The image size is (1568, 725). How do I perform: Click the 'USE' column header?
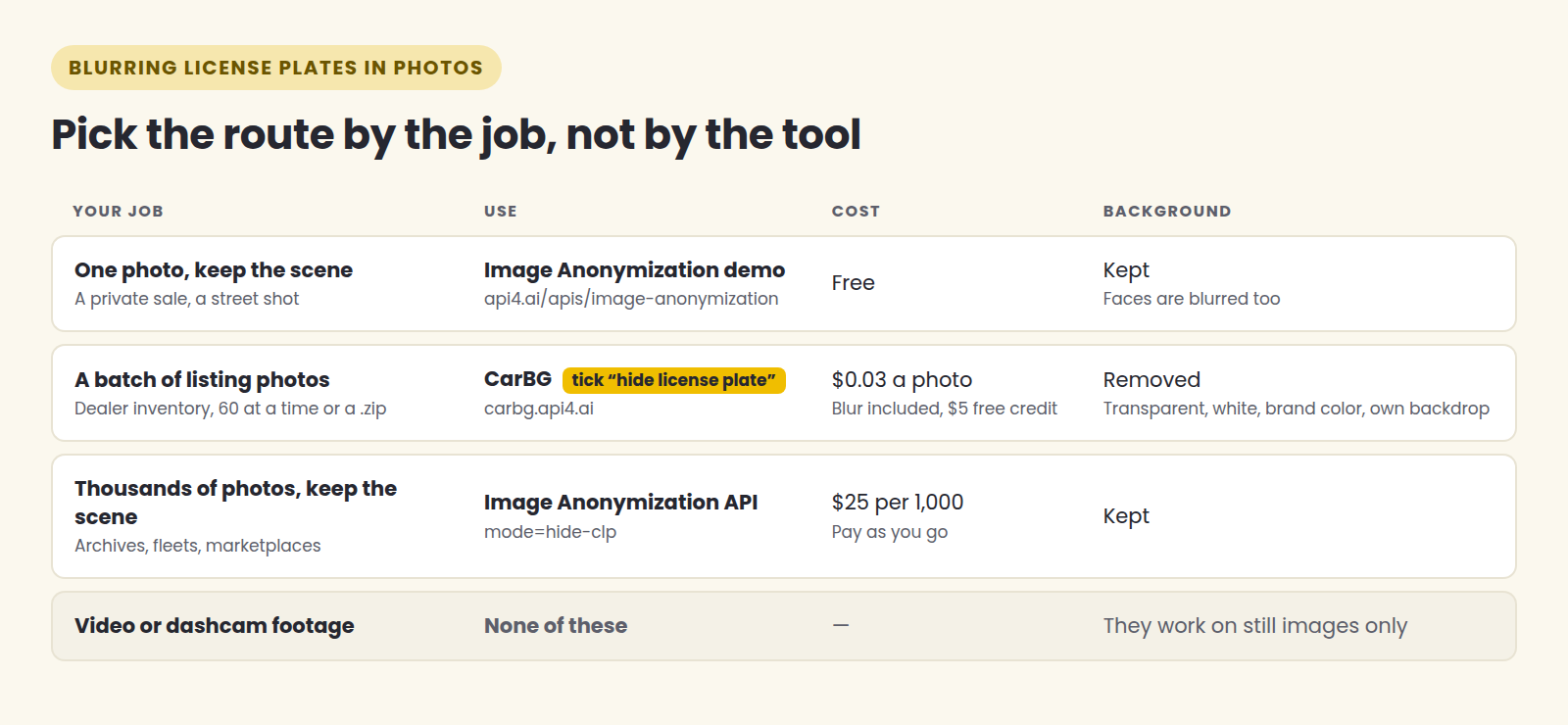pyautogui.click(x=500, y=211)
